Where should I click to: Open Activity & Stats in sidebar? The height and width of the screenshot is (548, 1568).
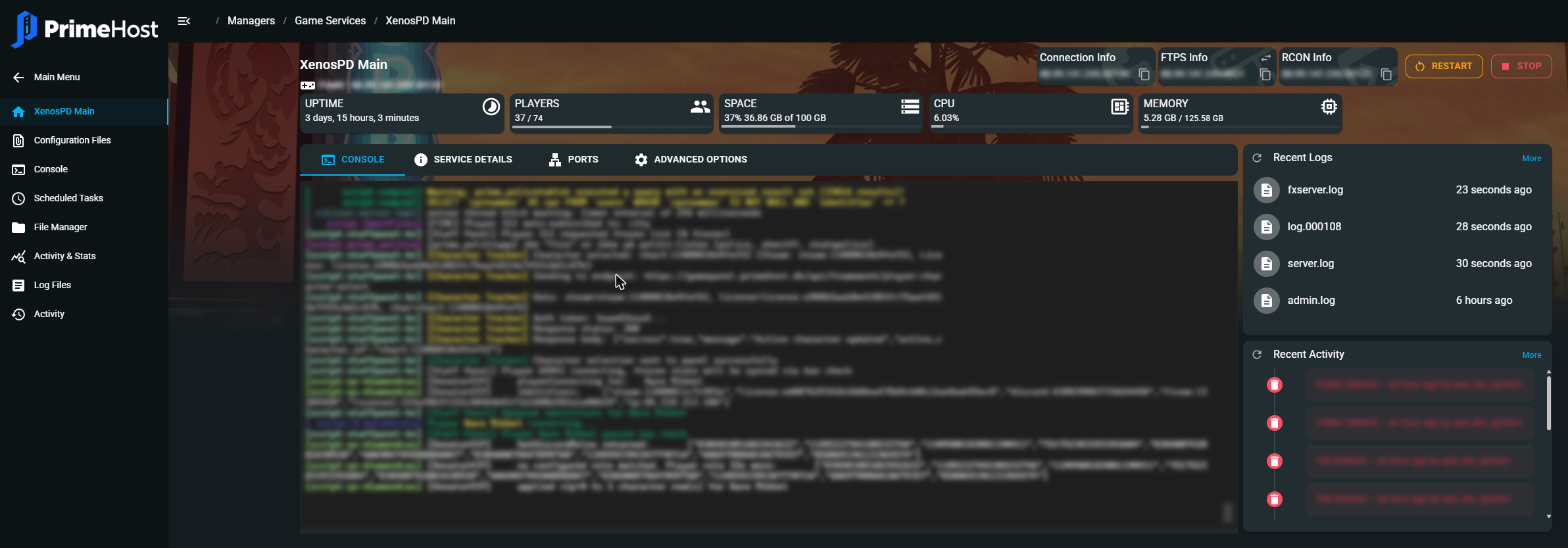pyautogui.click(x=84, y=257)
